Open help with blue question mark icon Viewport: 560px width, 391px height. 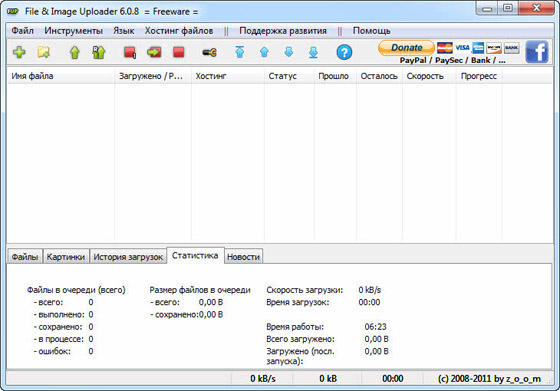pos(344,52)
